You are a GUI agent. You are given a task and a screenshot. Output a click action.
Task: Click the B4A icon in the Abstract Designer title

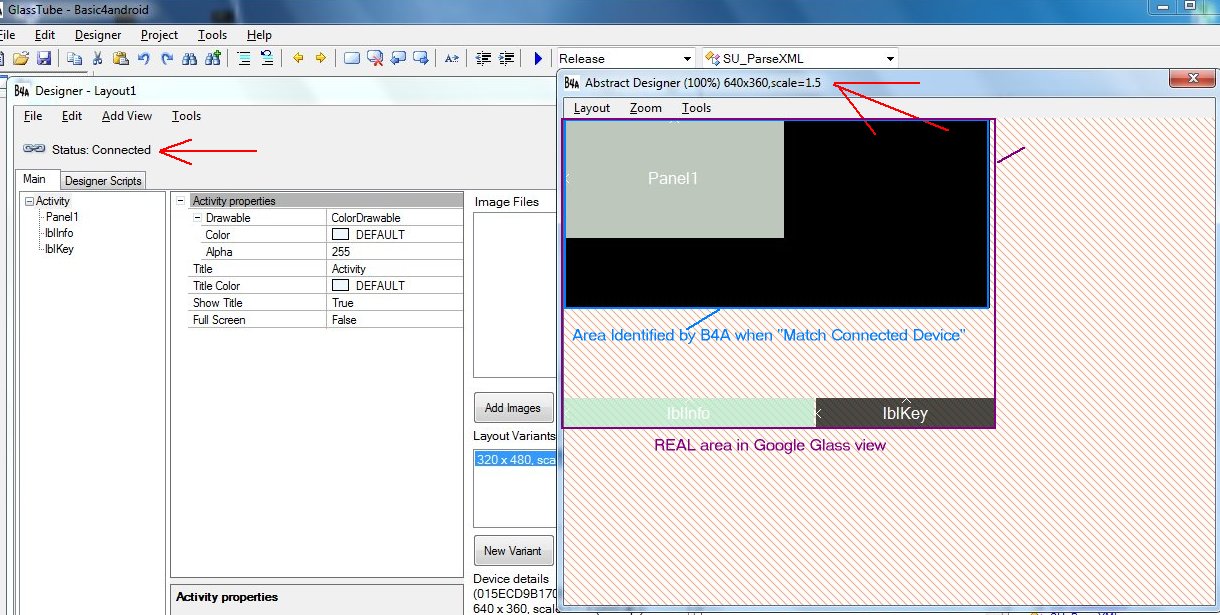pos(571,82)
